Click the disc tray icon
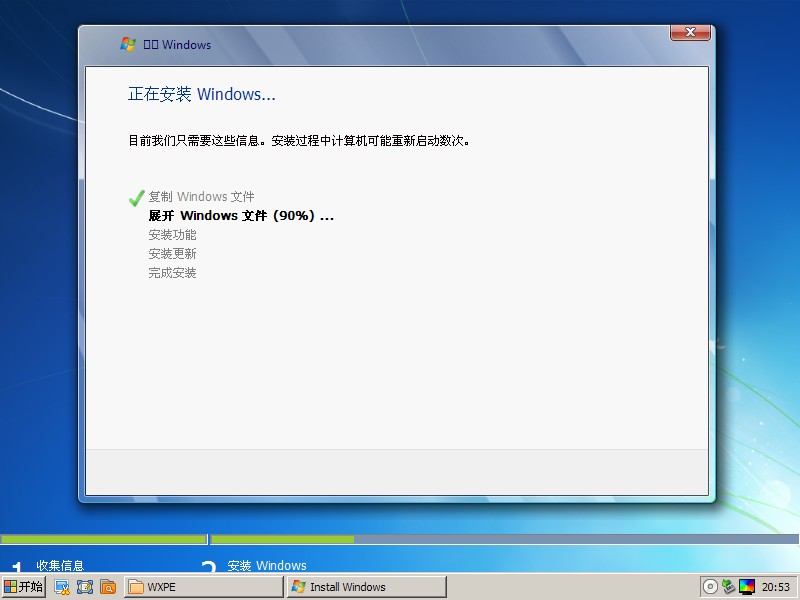 pyautogui.click(x=710, y=587)
